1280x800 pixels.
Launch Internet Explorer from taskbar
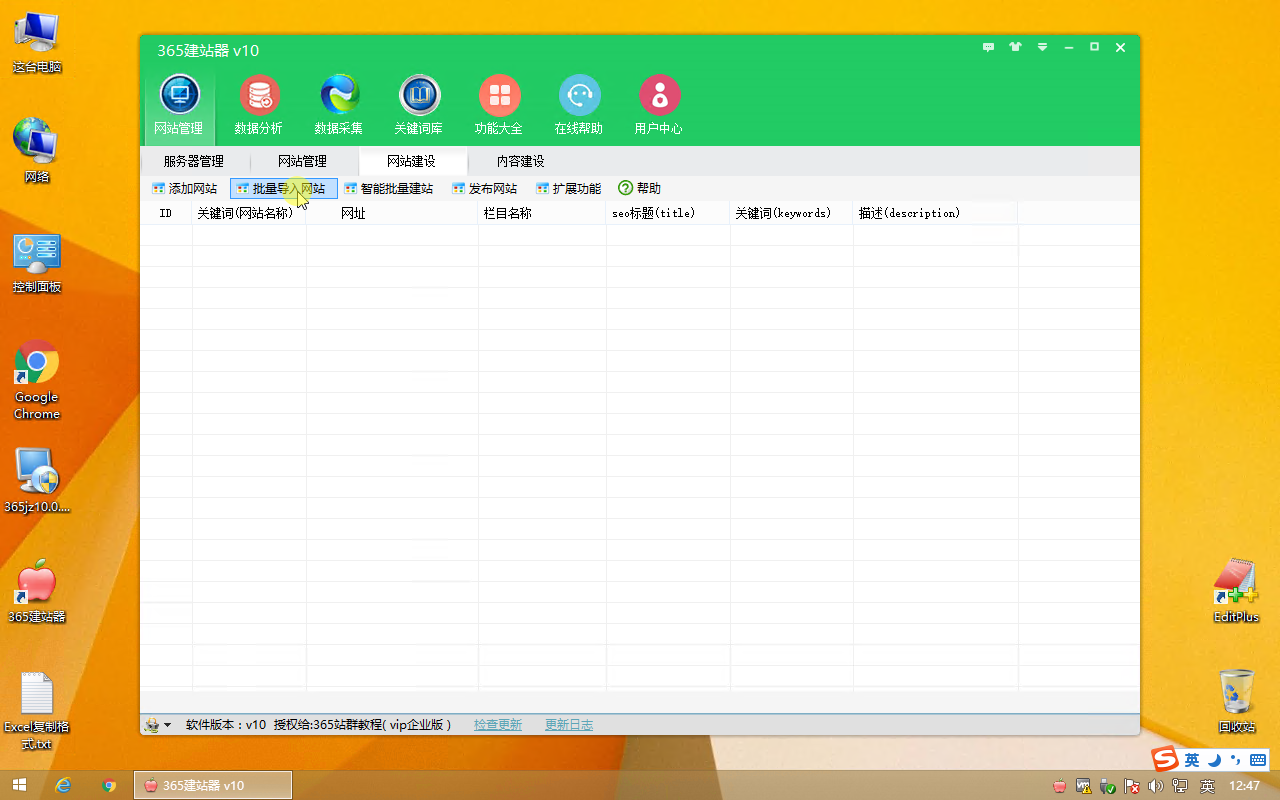[x=63, y=785]
